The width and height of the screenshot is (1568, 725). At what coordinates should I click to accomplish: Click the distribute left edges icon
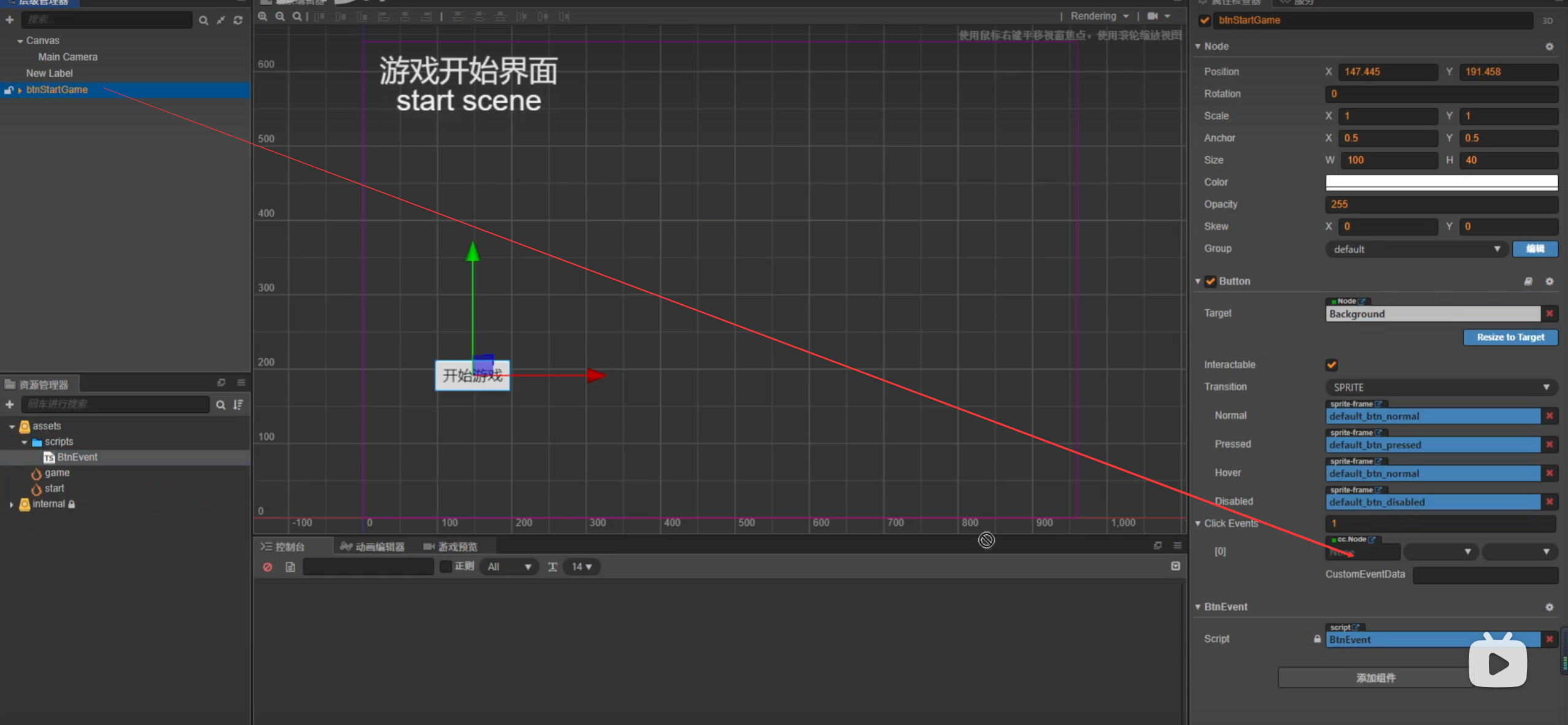click(522, 17)
